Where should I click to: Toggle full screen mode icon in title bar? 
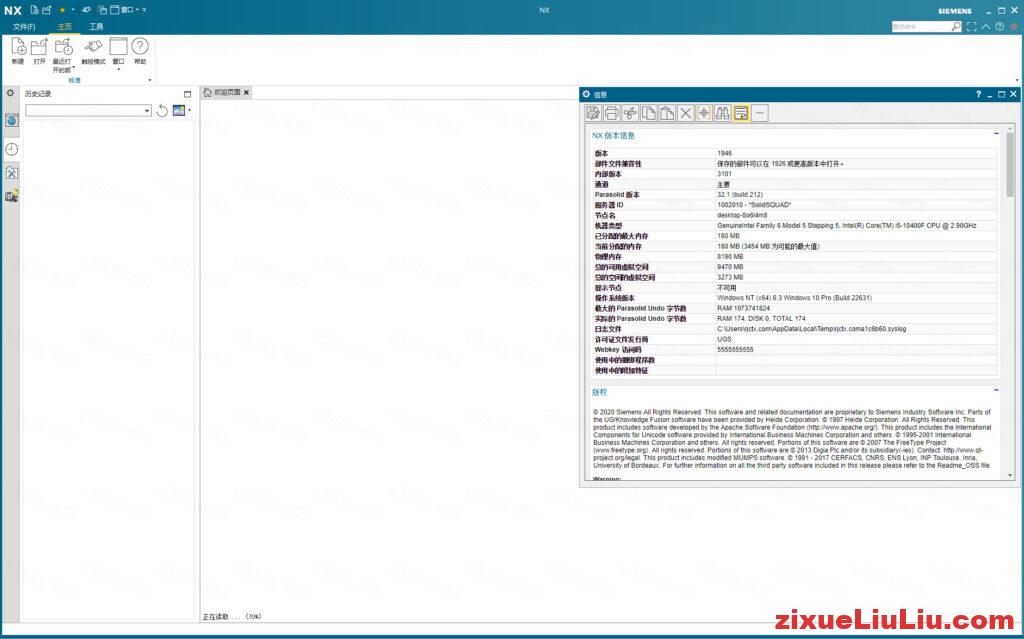point(971,27)
